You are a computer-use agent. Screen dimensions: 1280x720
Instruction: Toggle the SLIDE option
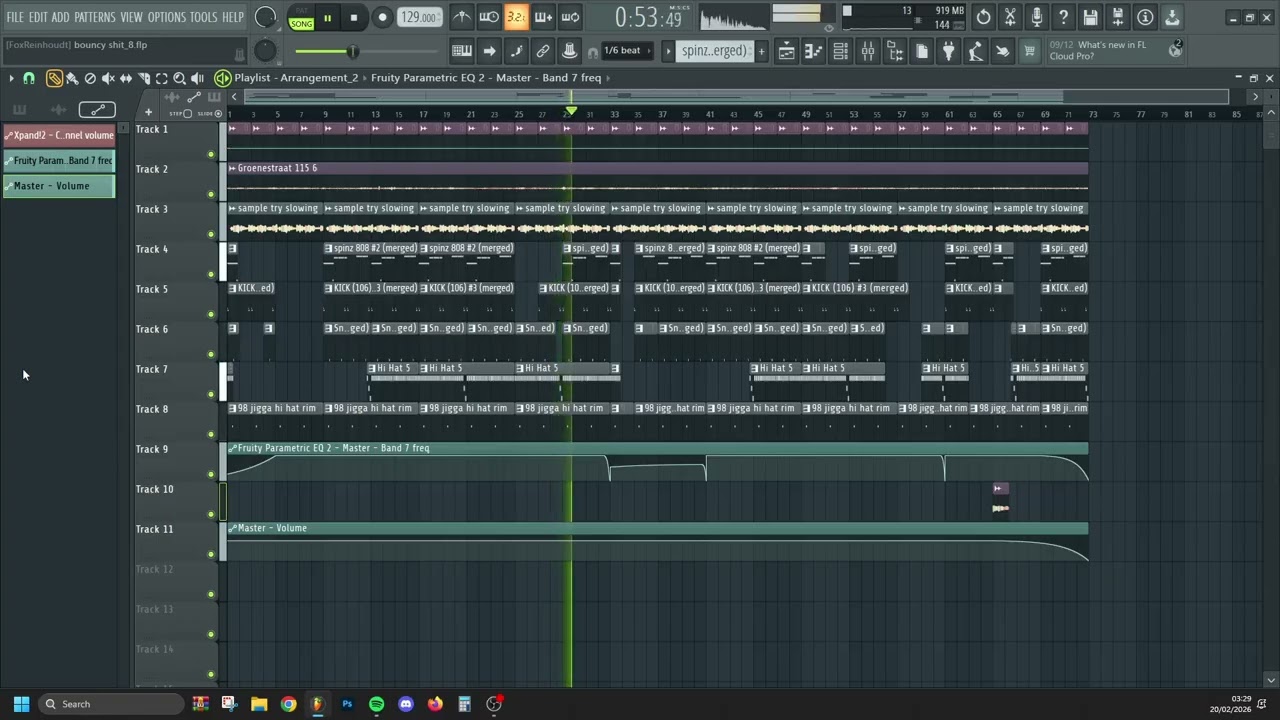[x=218, y=113]
